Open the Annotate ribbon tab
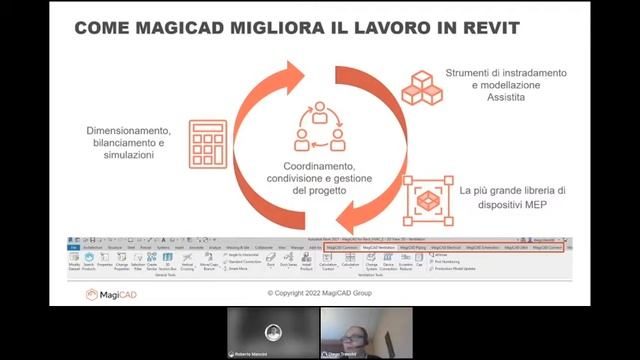 click(196, 247)
